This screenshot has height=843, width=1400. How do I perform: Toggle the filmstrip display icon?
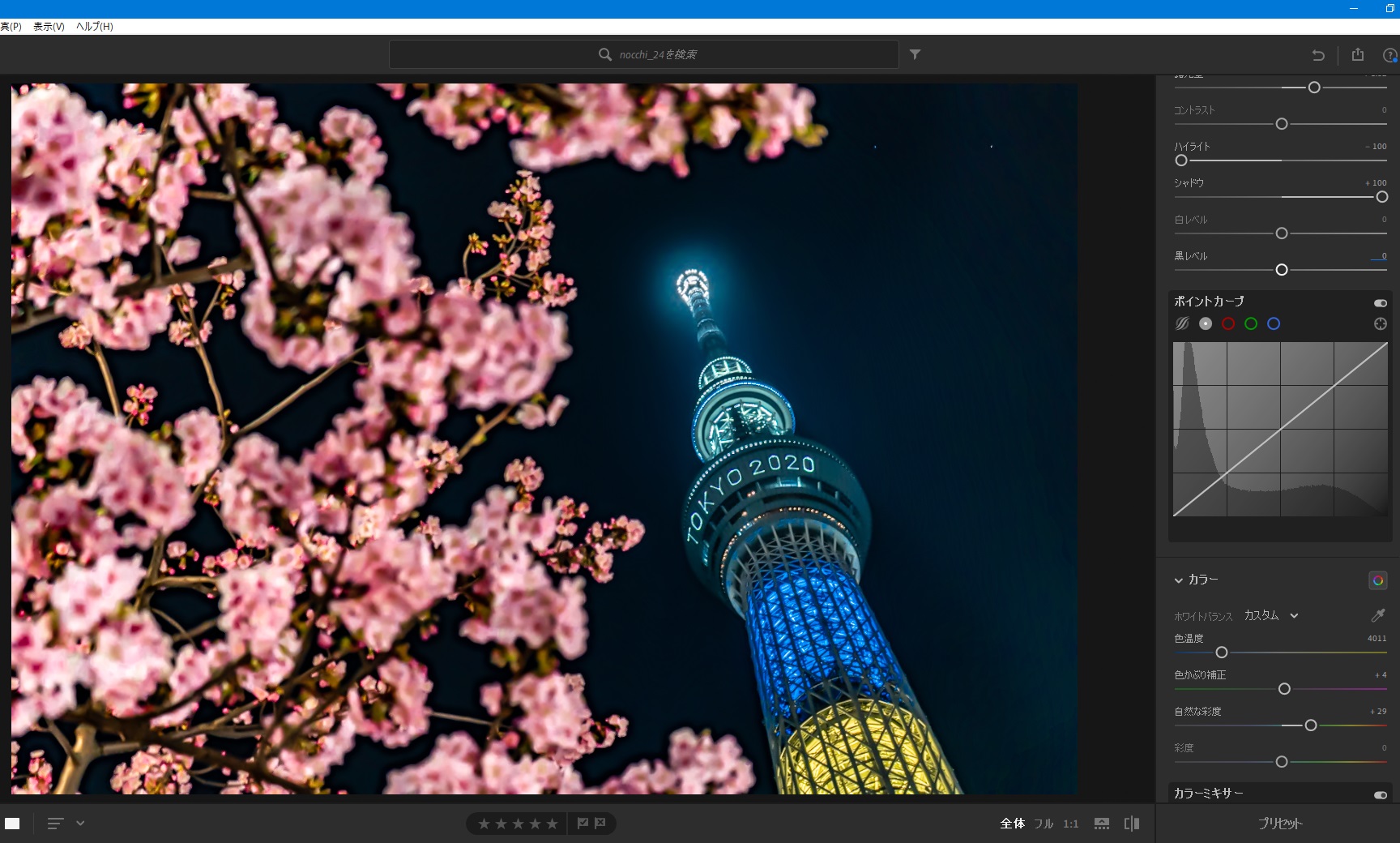(1102, 824)
